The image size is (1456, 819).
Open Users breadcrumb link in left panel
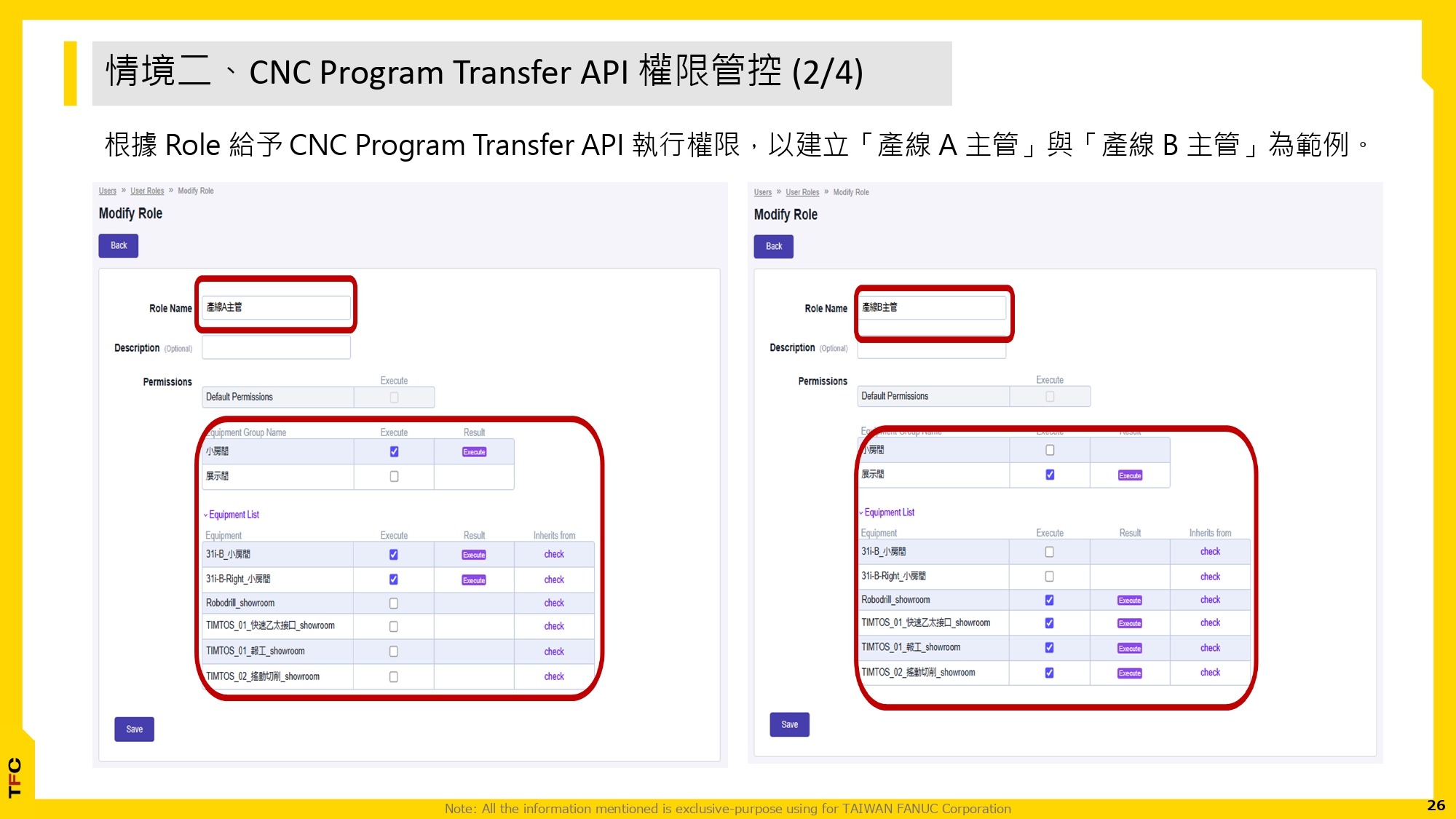coord(108,191)
